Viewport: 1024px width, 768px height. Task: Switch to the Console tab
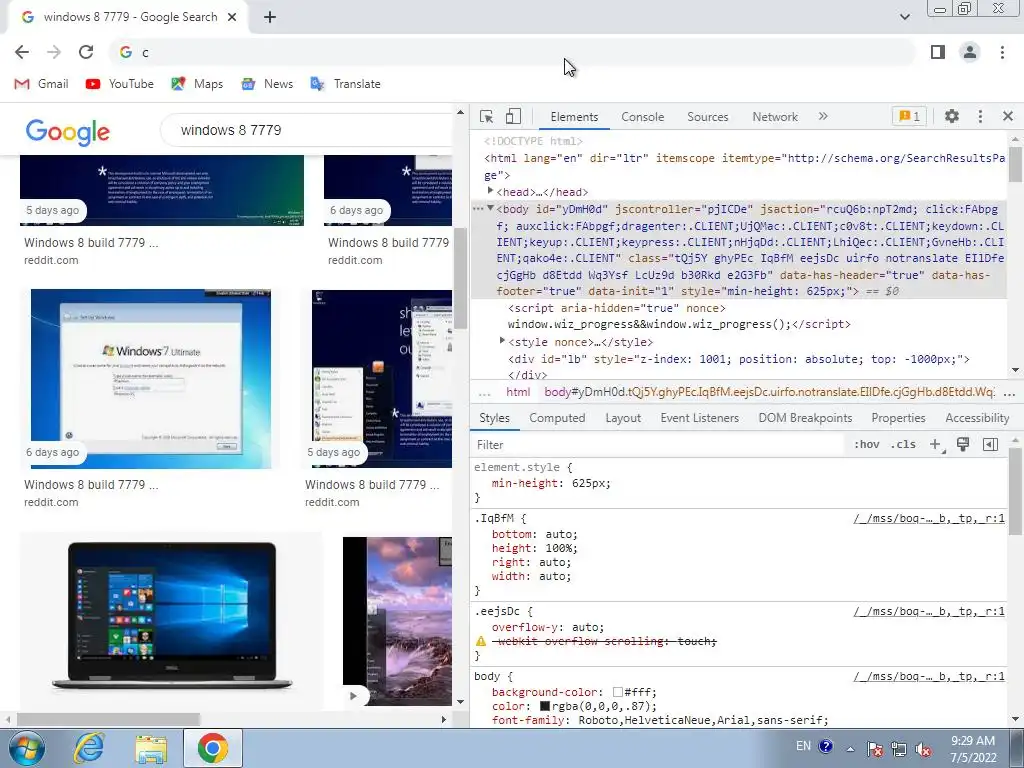[643, 117]
